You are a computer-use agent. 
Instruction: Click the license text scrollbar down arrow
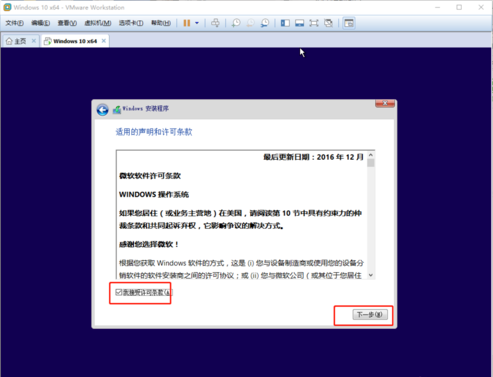coord(371,275)
